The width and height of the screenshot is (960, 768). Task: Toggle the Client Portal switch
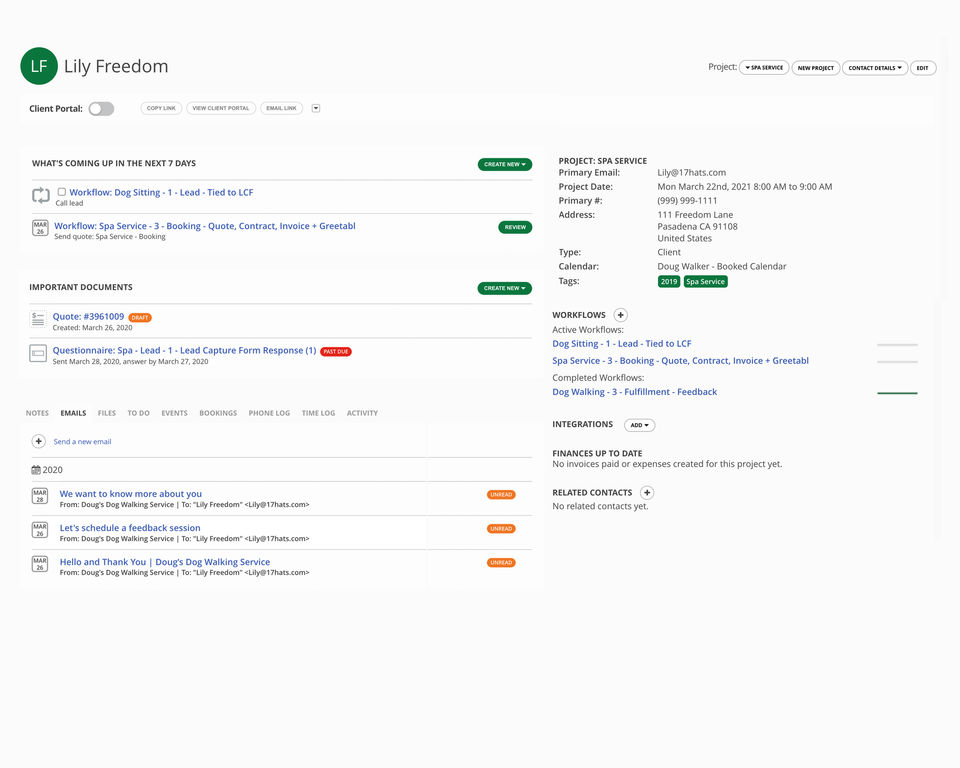pyautogui.click(x=101, y=109)
